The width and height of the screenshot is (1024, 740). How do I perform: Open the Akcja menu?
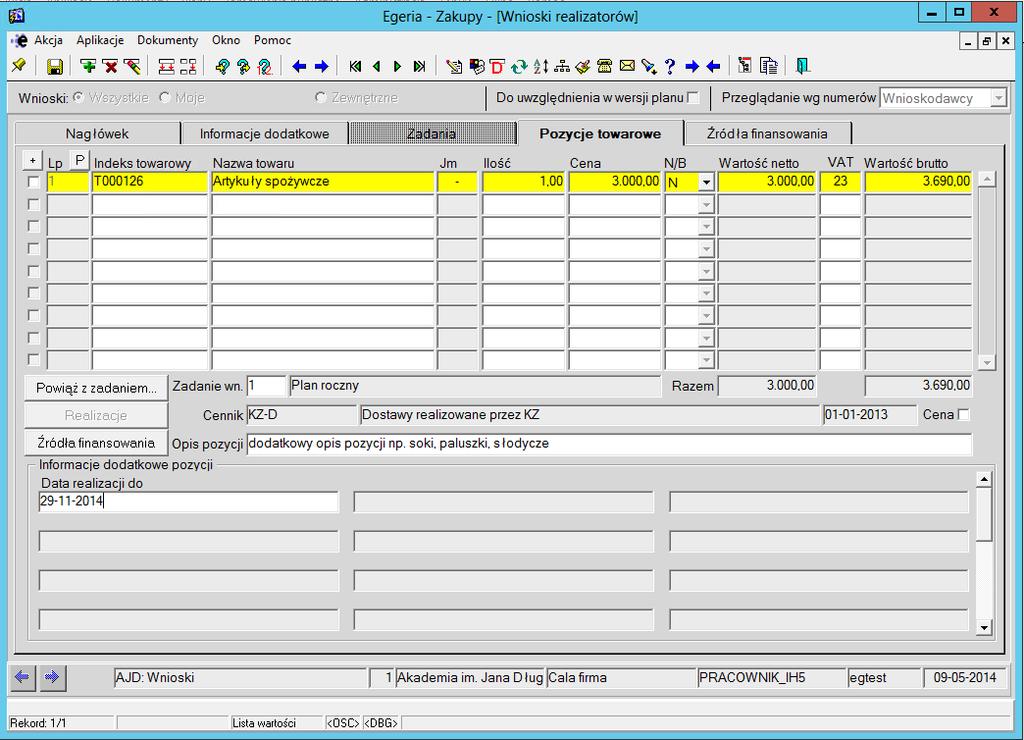(x=48, y=40)
